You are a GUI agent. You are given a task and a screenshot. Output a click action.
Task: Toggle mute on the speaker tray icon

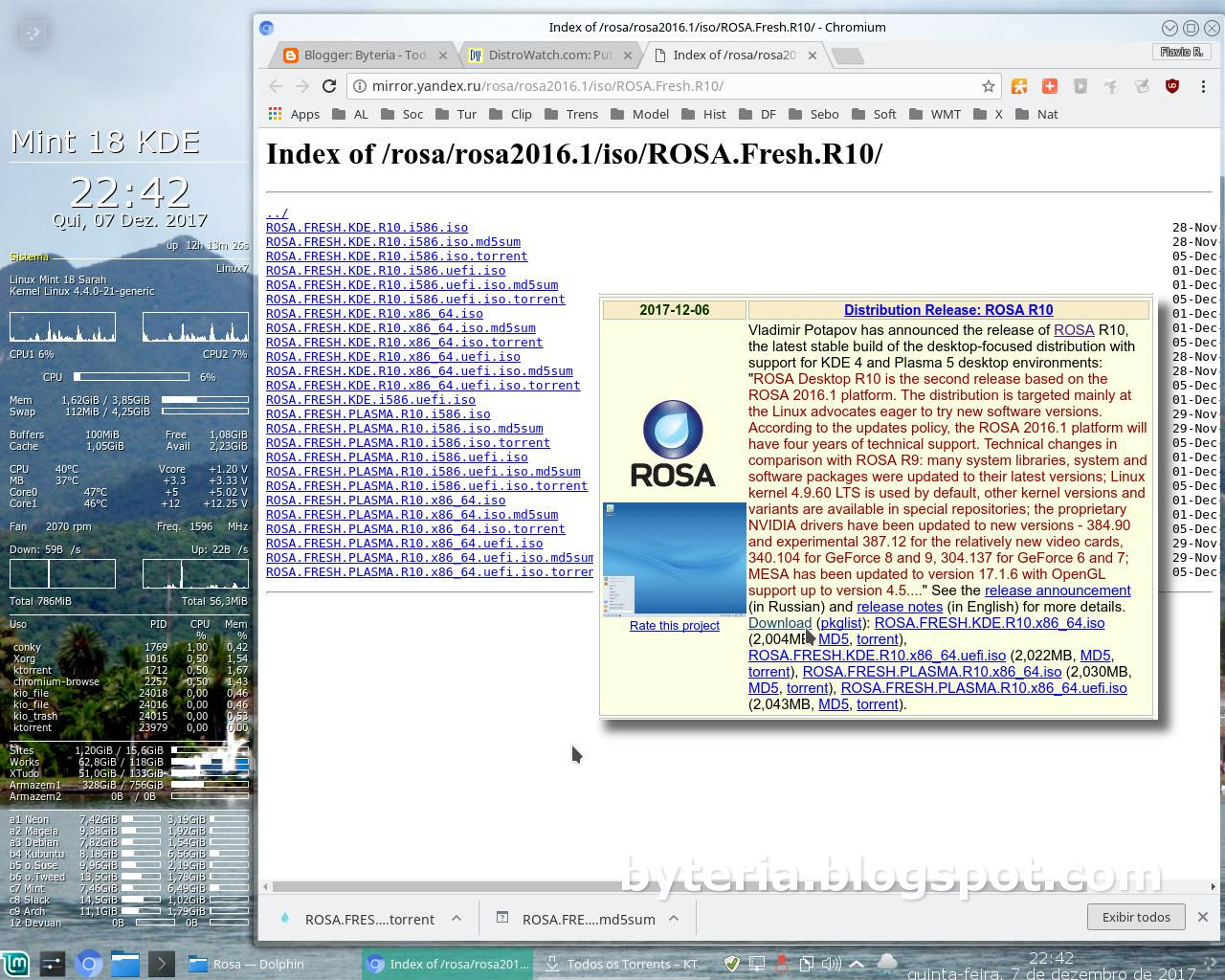tap(831, 964)
